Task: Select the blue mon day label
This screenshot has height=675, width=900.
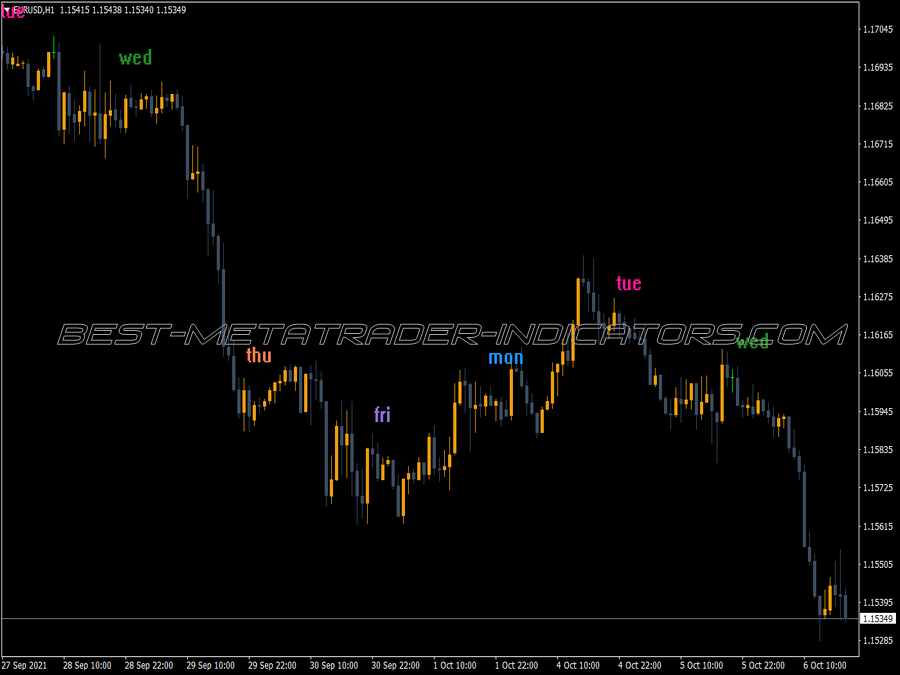Action: click(x=506, y=358)
